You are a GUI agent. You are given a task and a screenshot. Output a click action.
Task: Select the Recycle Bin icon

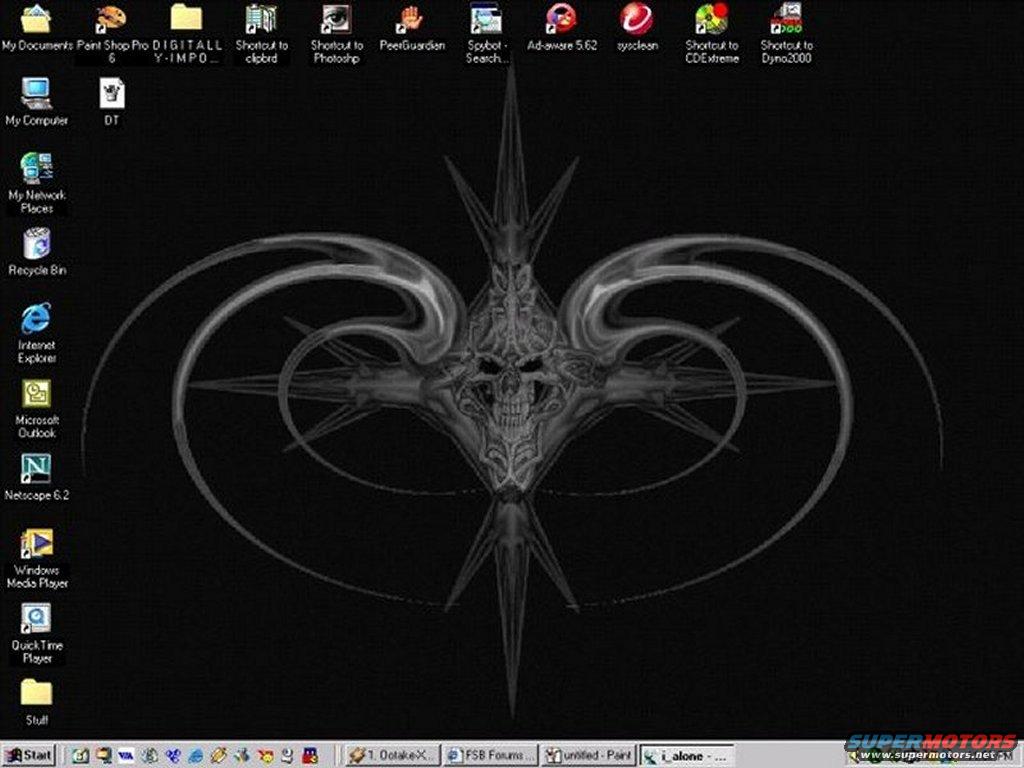click(x=36, y=244)
